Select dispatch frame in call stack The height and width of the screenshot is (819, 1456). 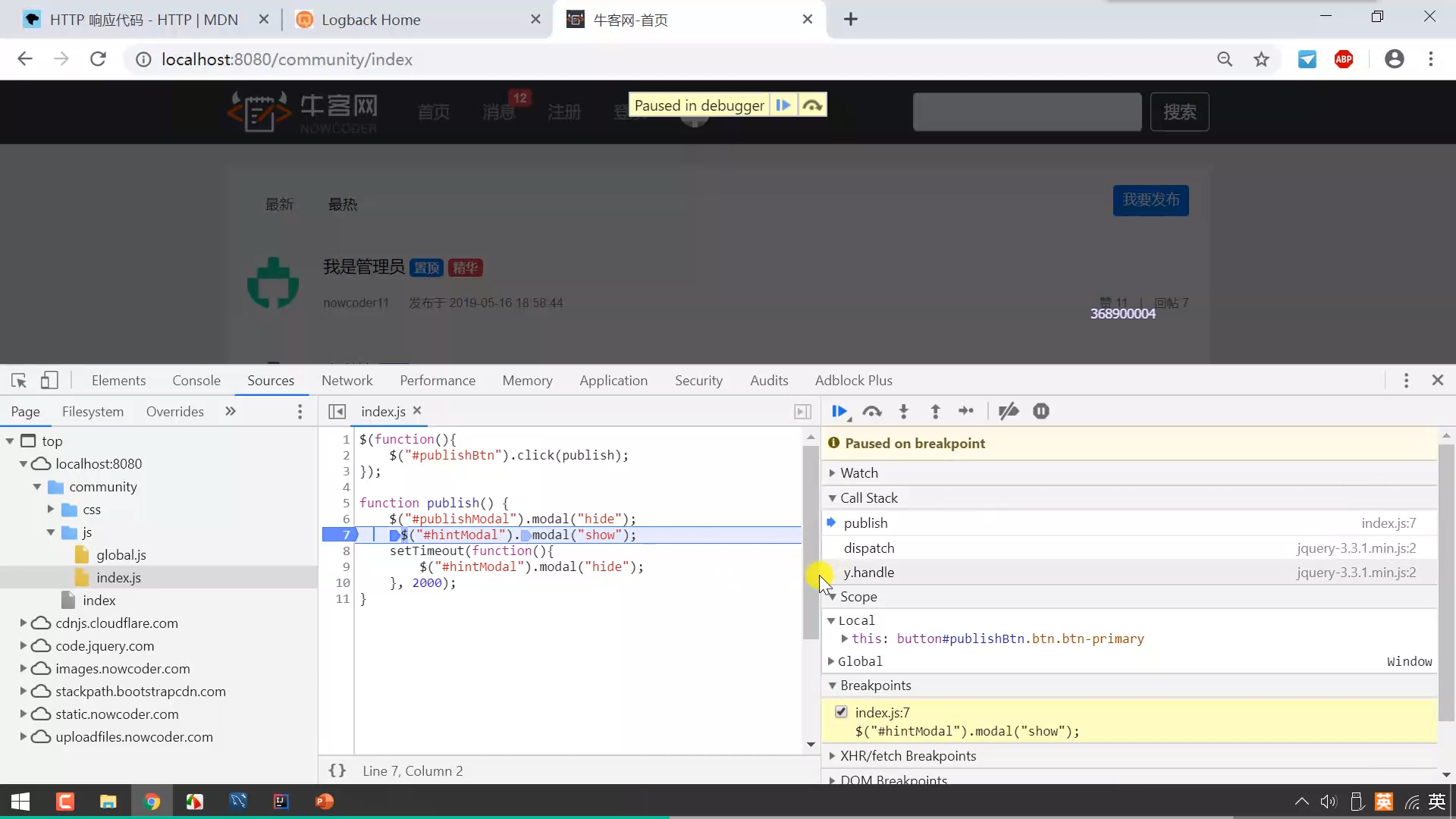[x=869, y=548]
